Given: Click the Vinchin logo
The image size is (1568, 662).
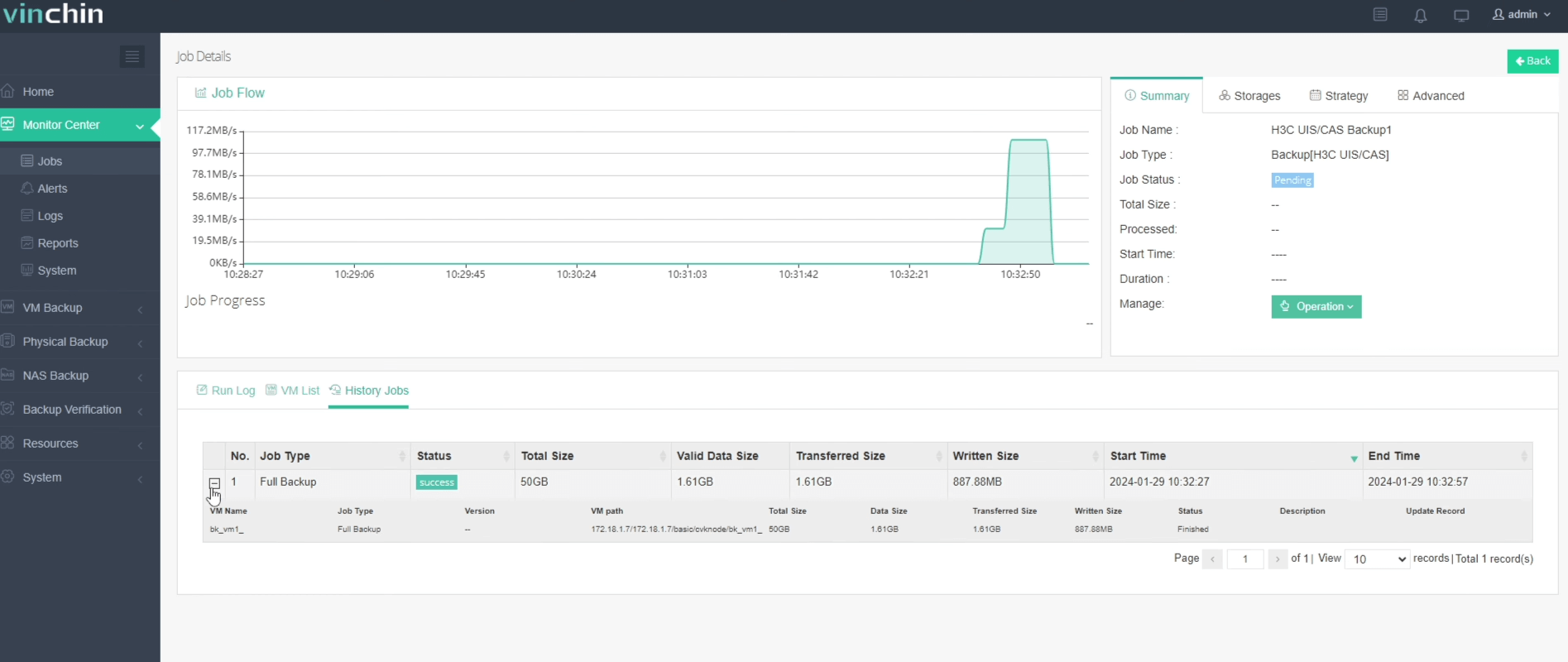Looking at the screenshot, I should pyautogui.click(x=53, y=14).
